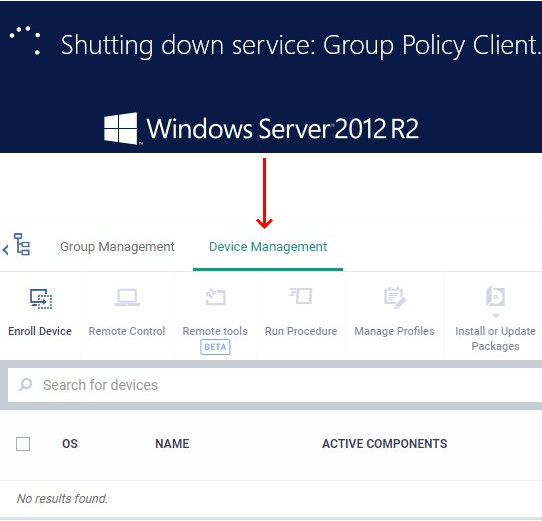Collapse the side panel with left chevron
The width and height of the screenshot is (542, 521).
[5, 250]
